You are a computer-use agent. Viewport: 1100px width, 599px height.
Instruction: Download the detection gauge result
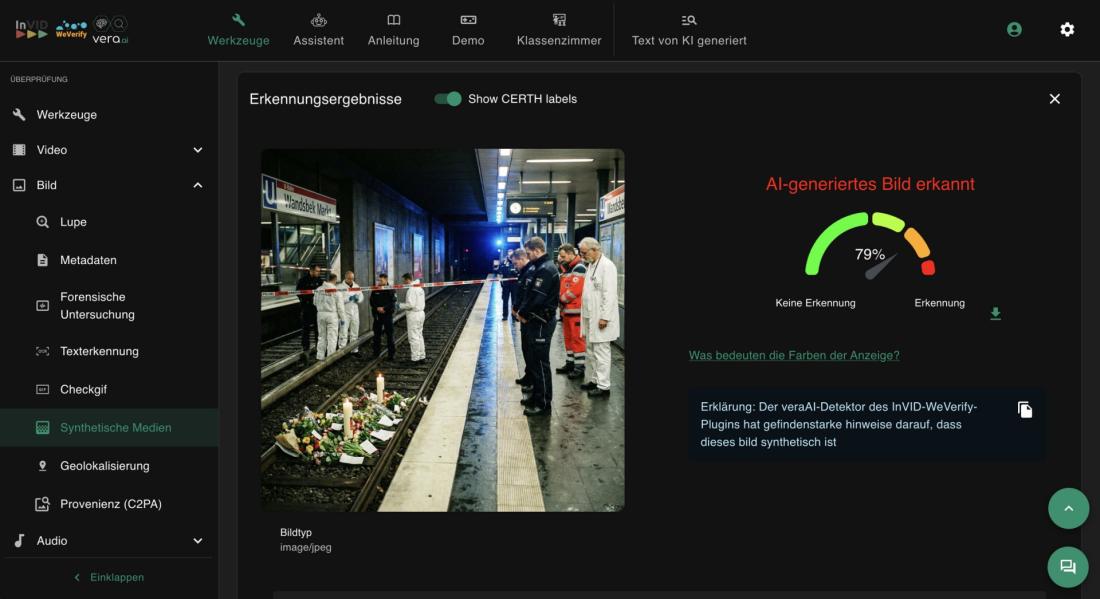pyautogui.click(x=995, y=314)
